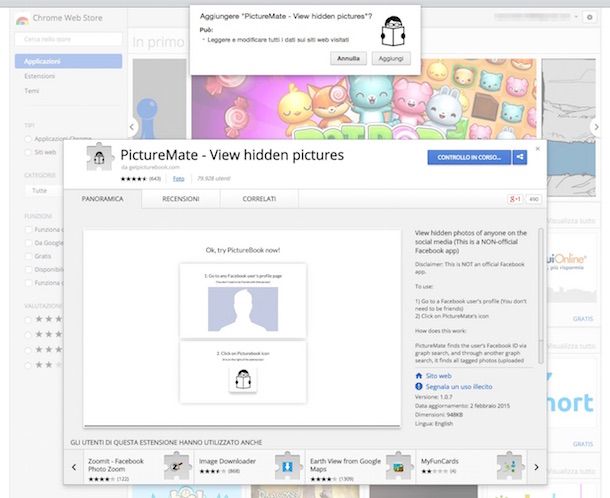The height and width of the screenshot is (498, 610).
Task: Open the Foto category link
Action: tap(179, 179)
